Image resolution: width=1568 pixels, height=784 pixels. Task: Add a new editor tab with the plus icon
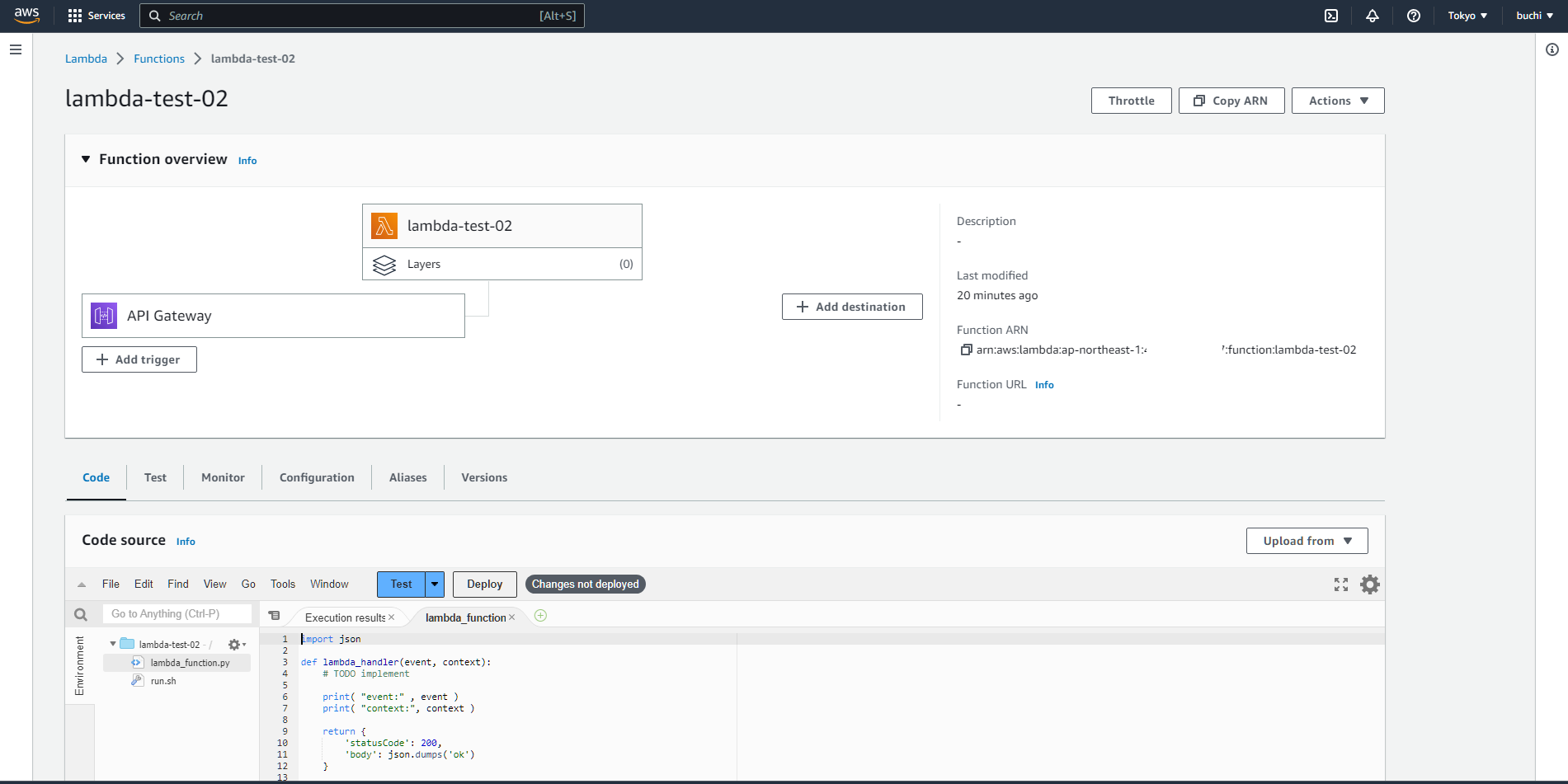pos(541,616)
